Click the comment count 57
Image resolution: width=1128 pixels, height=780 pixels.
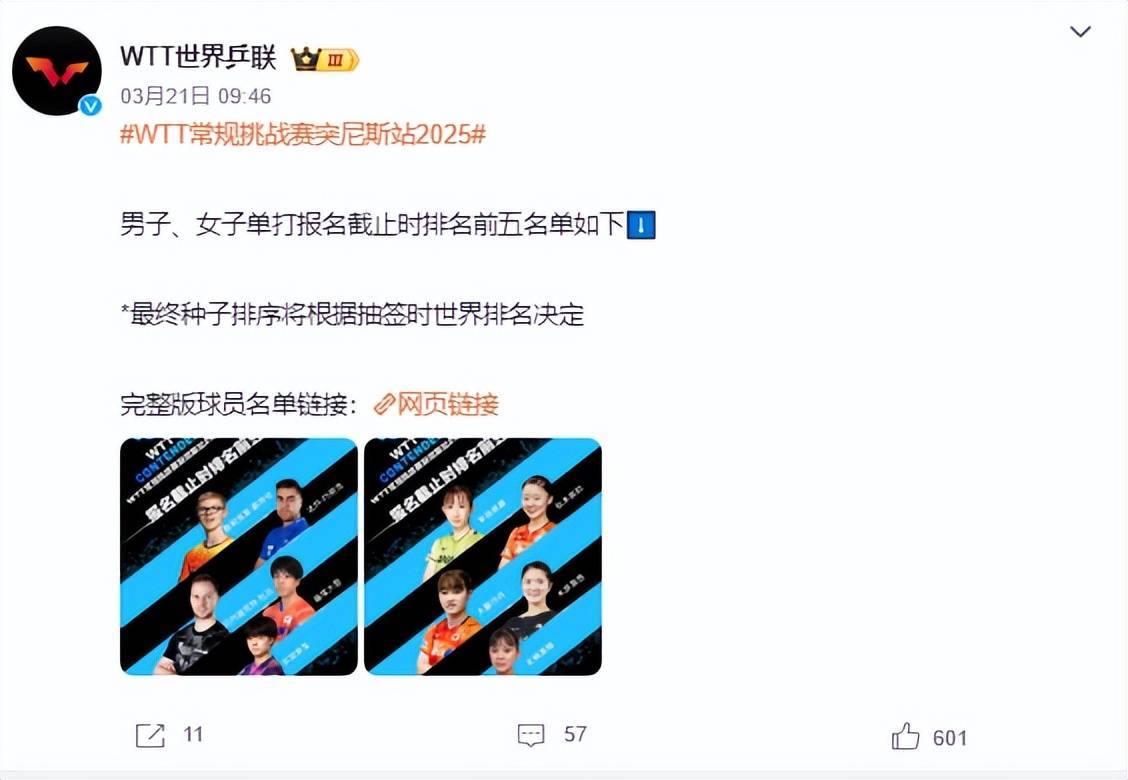click(575, 735)
